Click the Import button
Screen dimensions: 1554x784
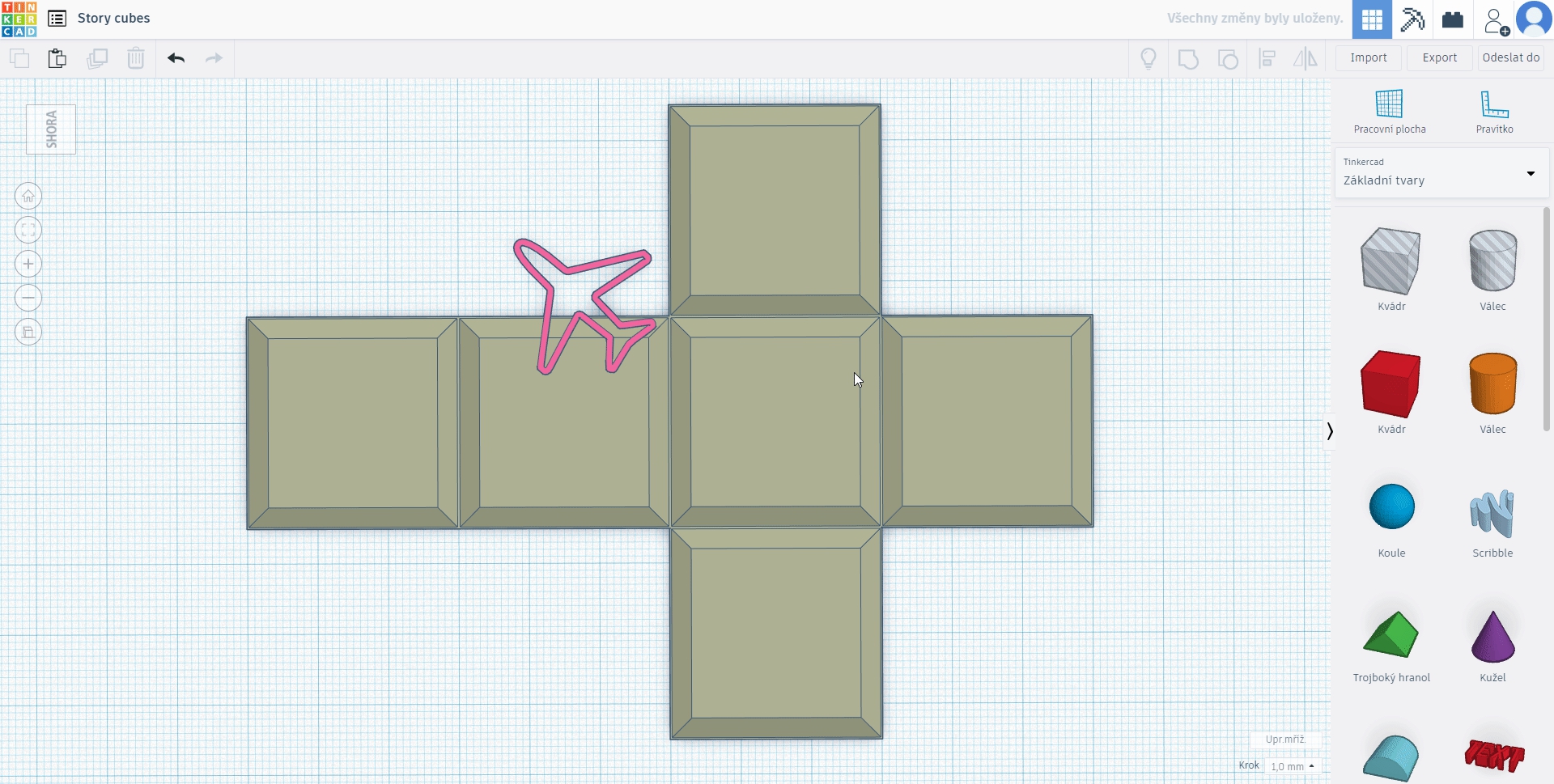[1368, 58]
